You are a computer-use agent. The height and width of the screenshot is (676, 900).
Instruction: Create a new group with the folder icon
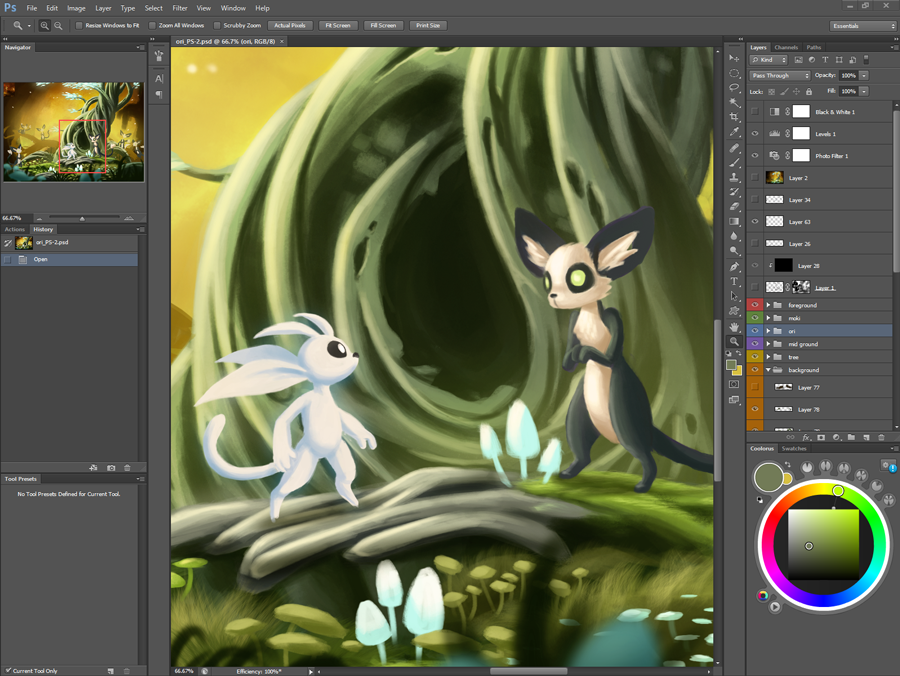(x=851, y=437)
